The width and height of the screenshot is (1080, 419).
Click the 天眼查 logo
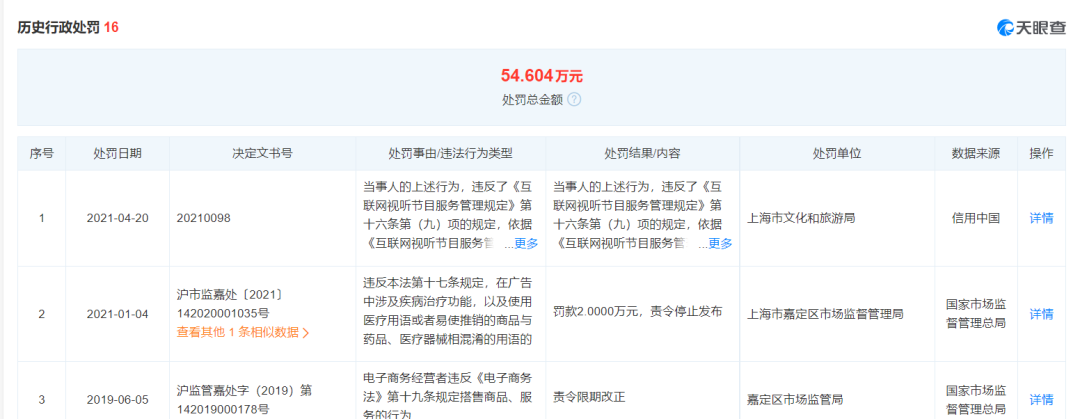coord(1031,28)
